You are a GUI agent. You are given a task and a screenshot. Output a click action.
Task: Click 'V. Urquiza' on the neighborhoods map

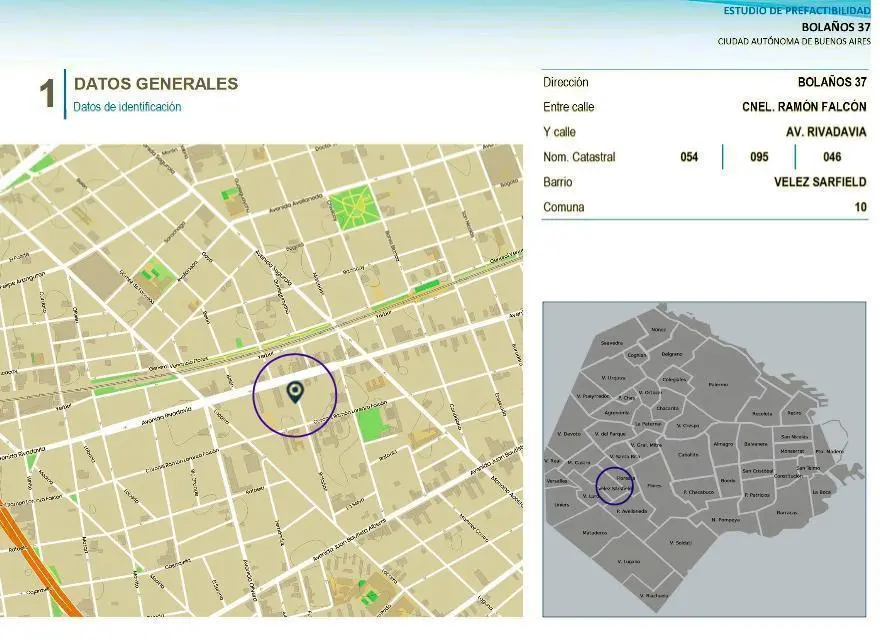point(613,378)
